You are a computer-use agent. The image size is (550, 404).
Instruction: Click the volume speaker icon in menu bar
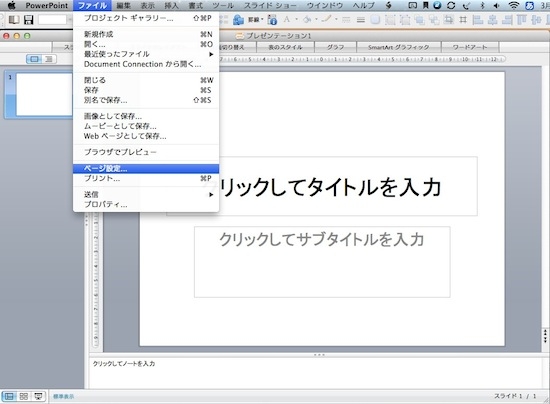(x=496, y=5)
